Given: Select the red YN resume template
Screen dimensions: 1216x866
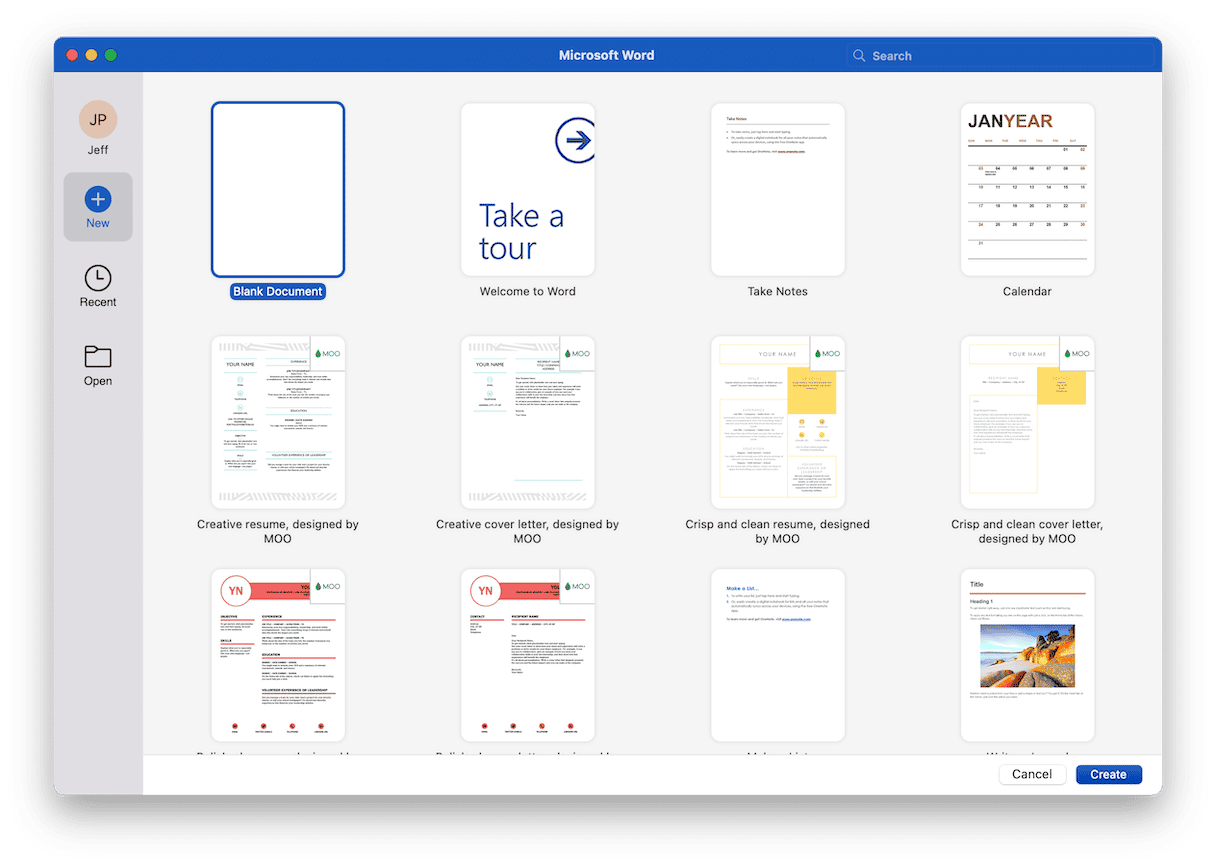Looking at the screenshot, I should (278, 655).
